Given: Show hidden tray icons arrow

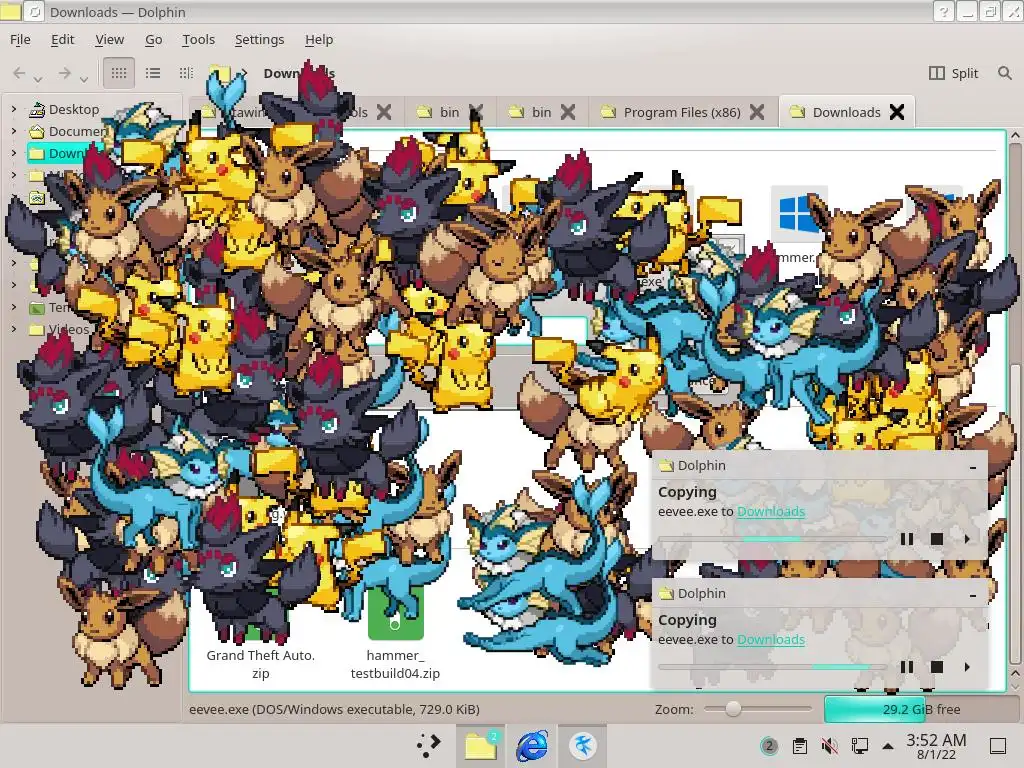Looking at the screenshot, I should pos(888,746).
